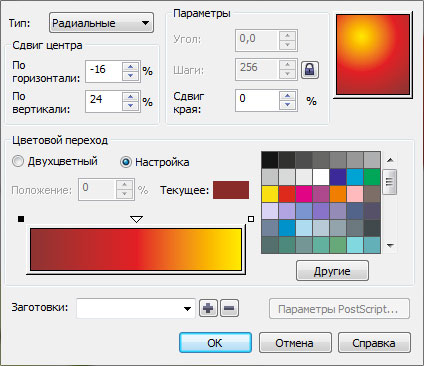The image size is (424, 366).
Task: Pick the cyan blue swatch in second row
Action: pos(355,177)
